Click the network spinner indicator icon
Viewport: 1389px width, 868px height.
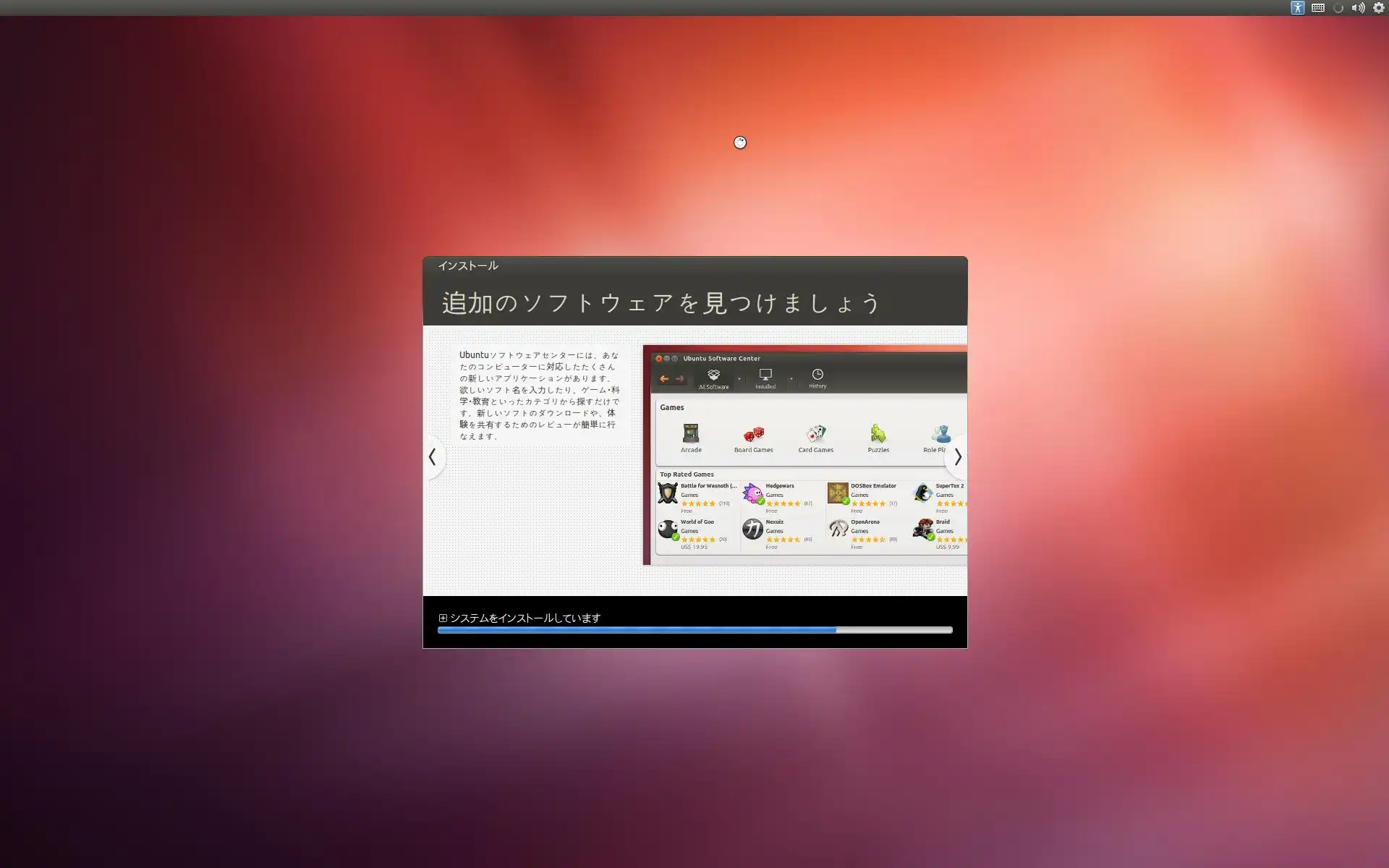[x=1338, y=8]
